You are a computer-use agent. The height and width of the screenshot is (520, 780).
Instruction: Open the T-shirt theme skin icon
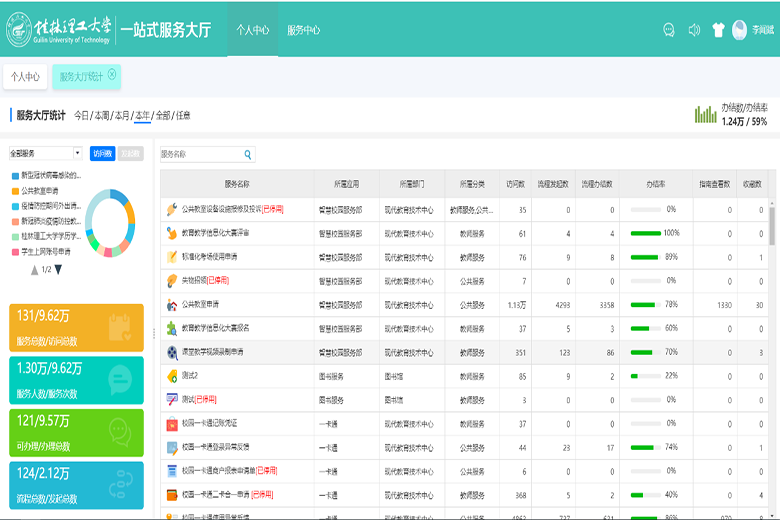pyautogui.click(x=718, y=30)
